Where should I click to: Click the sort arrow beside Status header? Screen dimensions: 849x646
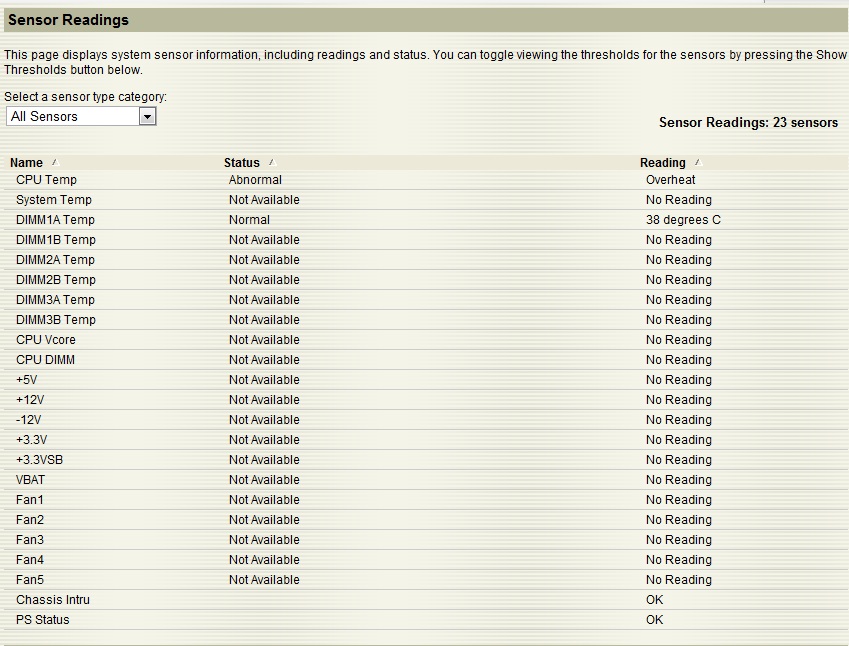click(x=272, y=162)
